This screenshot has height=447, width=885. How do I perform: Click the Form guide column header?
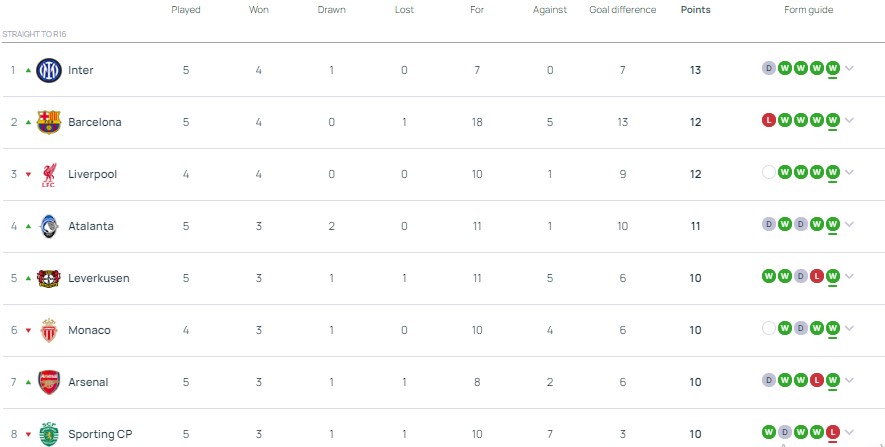tap(808, 10)
